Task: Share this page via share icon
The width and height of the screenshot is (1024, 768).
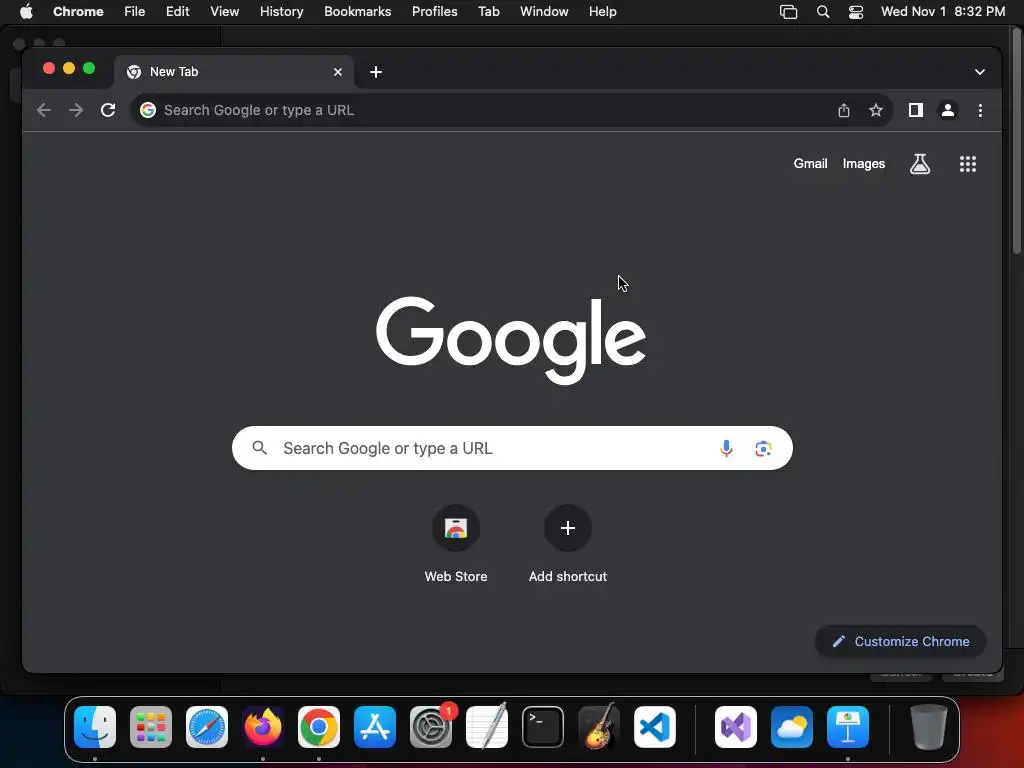Action: [844, 110]
